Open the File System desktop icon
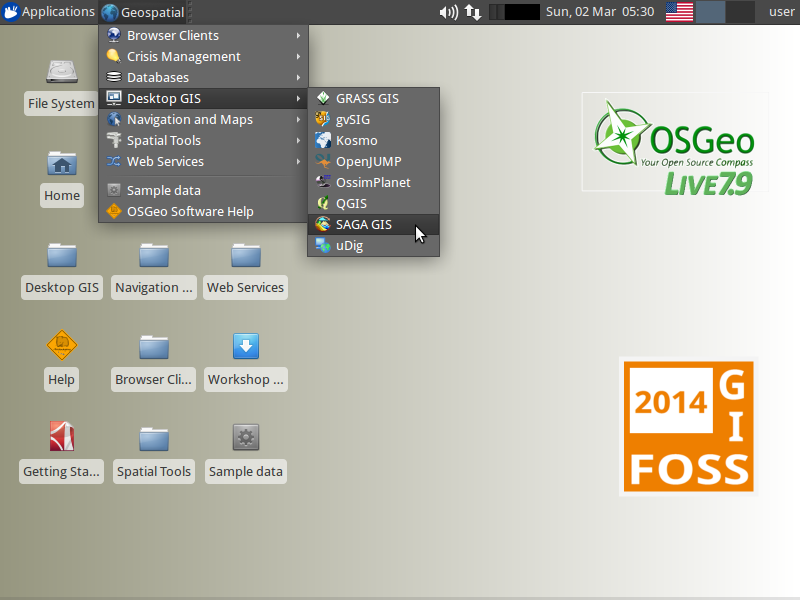 coord(62,72)
